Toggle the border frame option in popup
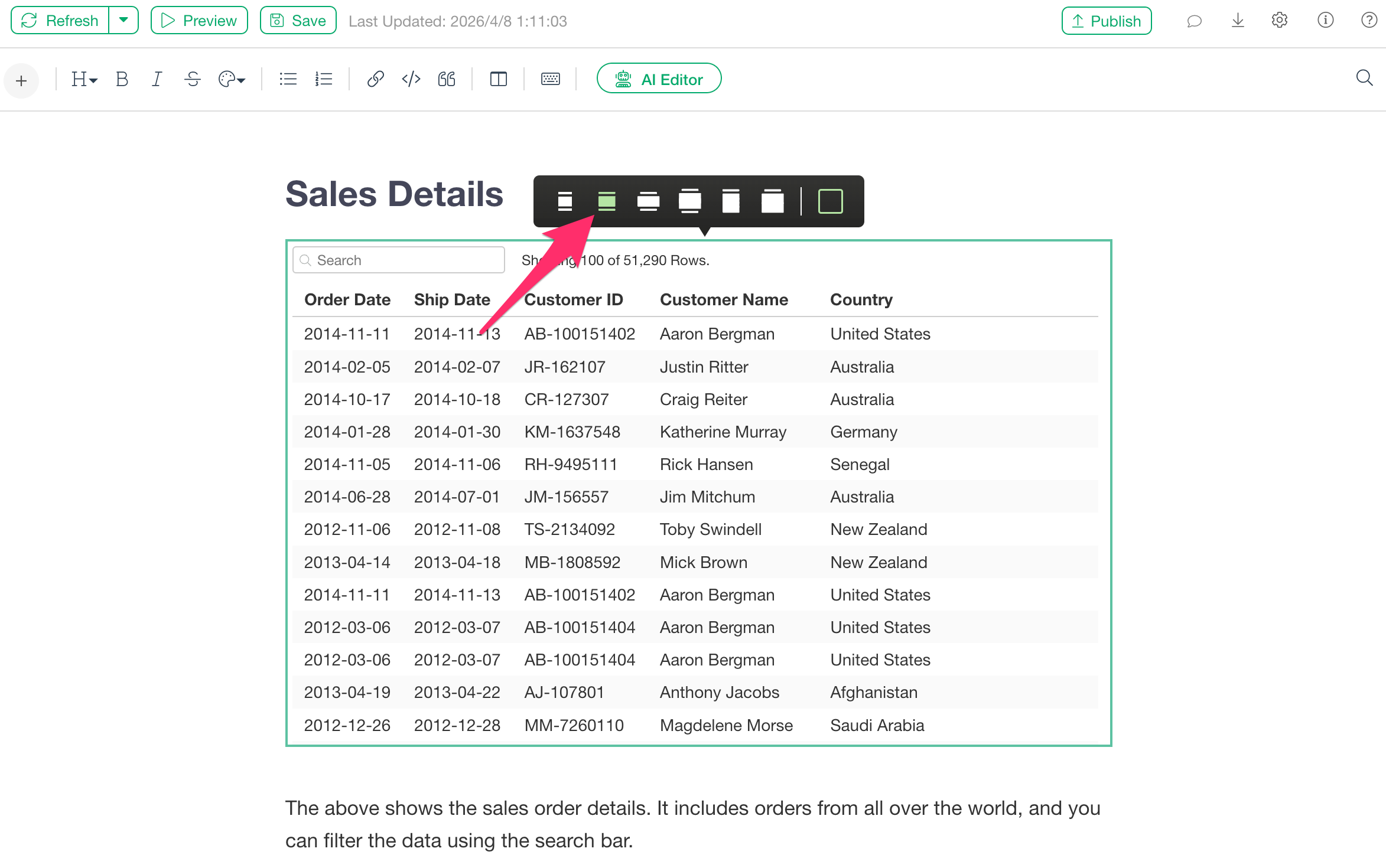 coord(830,201)
